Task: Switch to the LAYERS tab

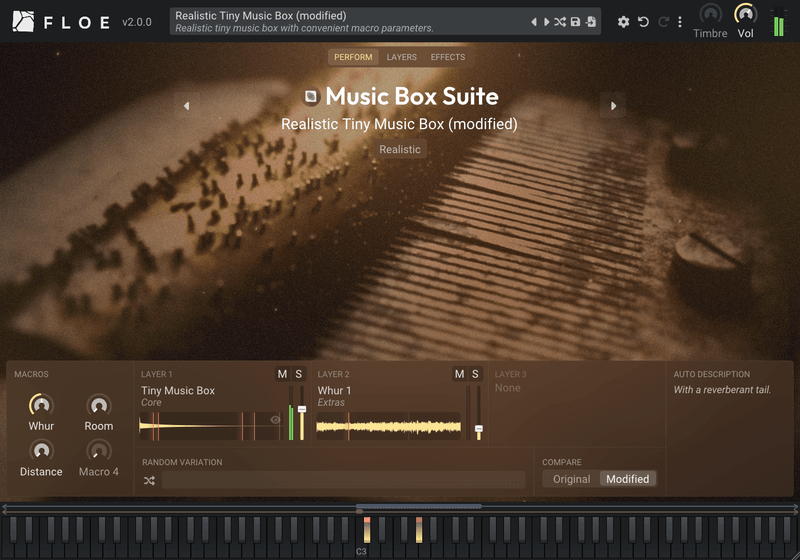Action: coord(402,57)
